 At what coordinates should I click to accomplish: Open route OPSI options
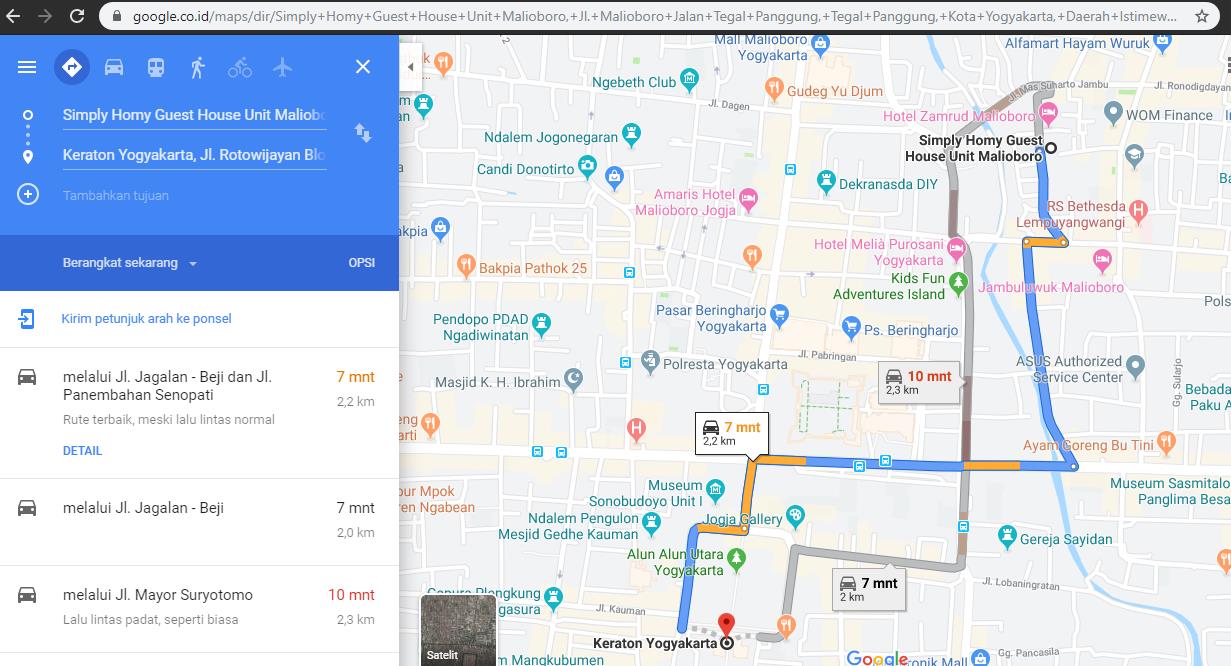[x=362, y=263]
